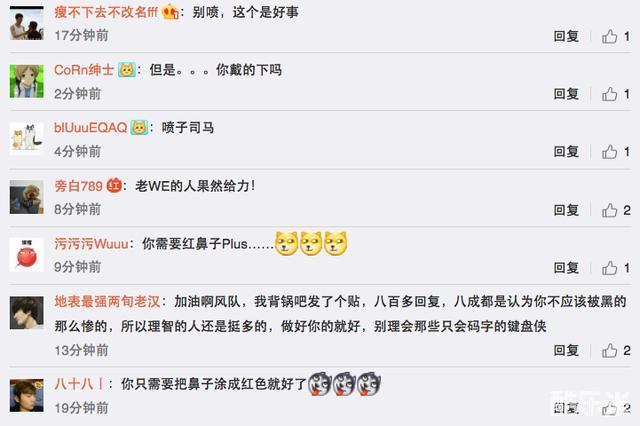640x426 pixels.
Task: Reply to 瘦不下去不改名fff's comment
Action: point(566,36)
